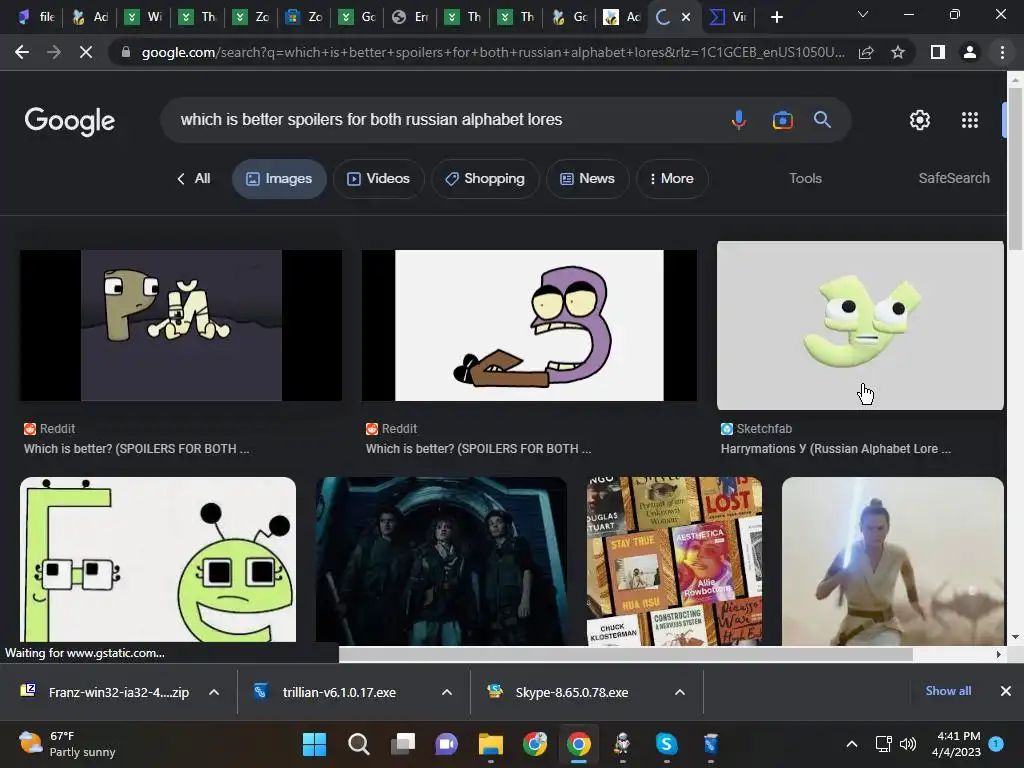Open the Google apps grid
The width and height of the screenshot is (1024, 768).
(x=970, y=120)
